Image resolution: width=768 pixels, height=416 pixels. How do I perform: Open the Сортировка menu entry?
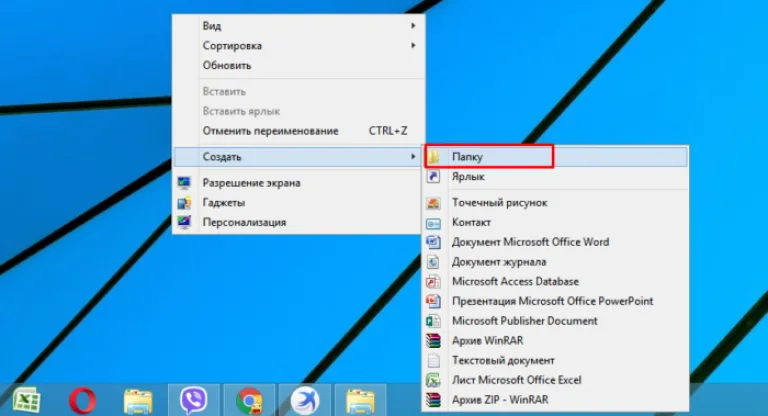click(299, 46)
